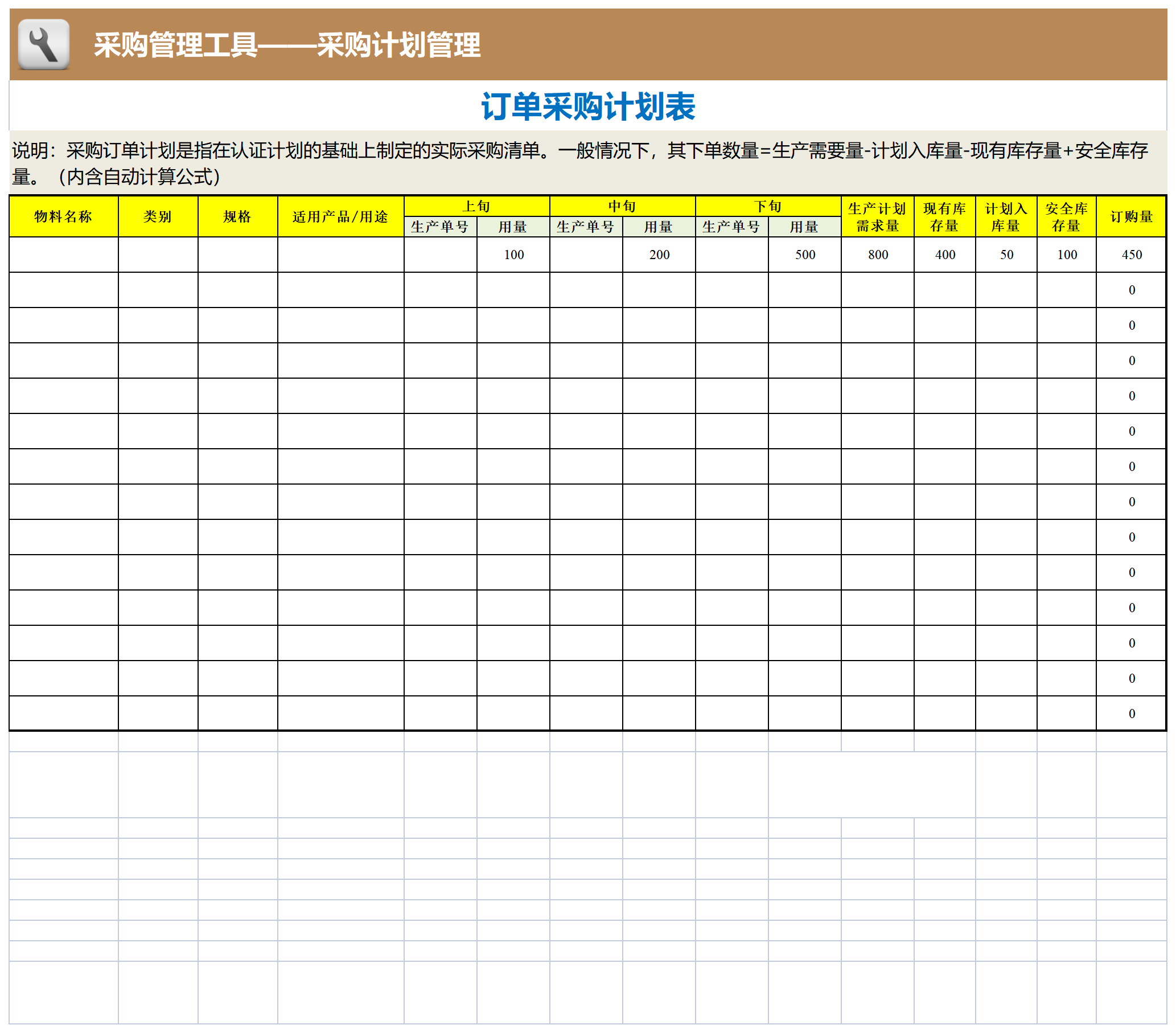Select the cell containing 500
1176x1033 pixels.
(804, 255)
